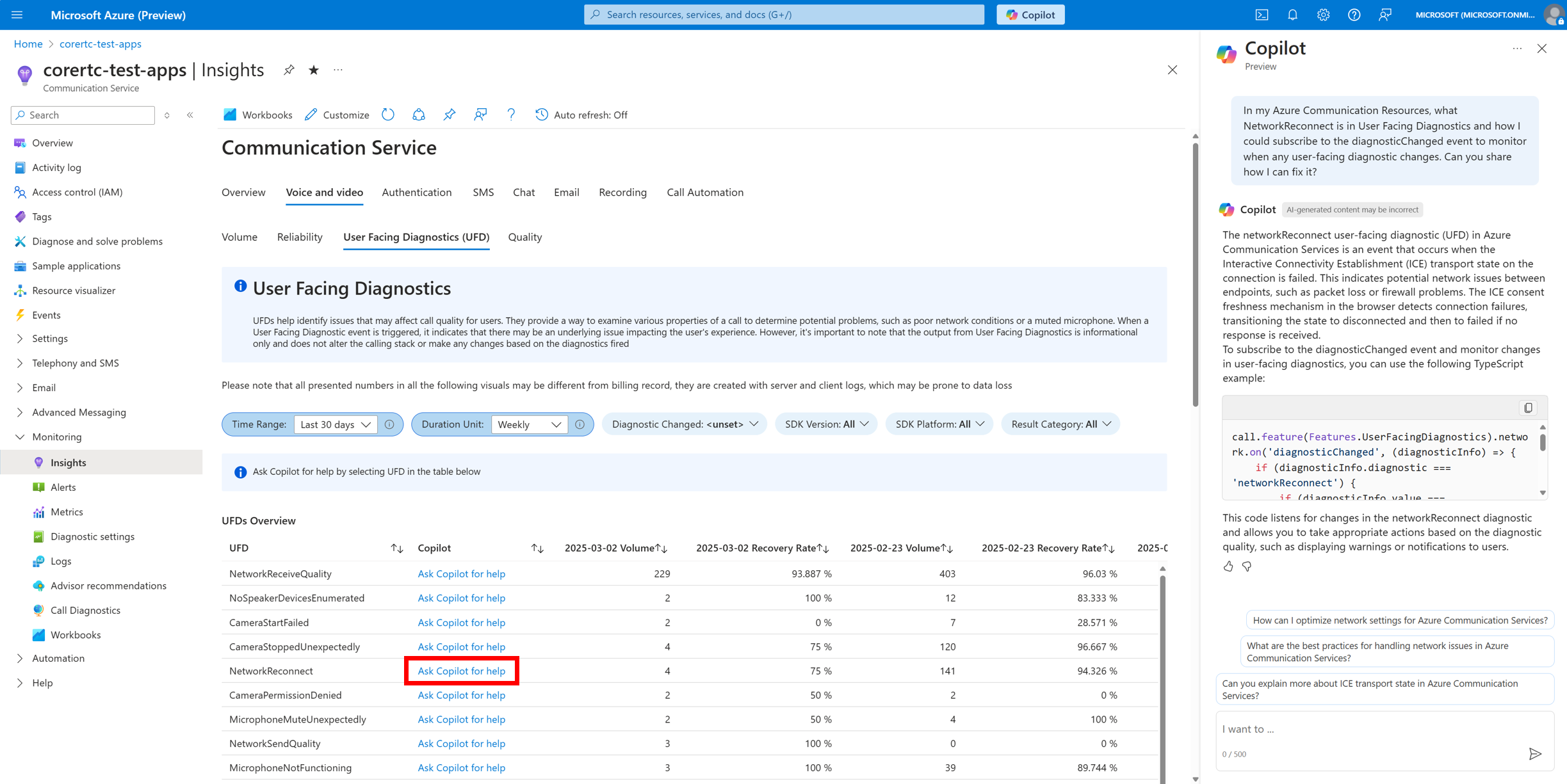Click the Copilot button in top bar
1567x784 pixels.
[1030, 15]
